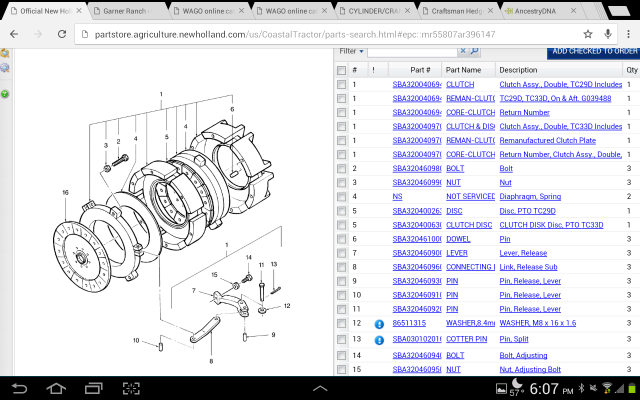This screenshot has width=640, height=400.
Task: Click the browser forward arrow
Action: [x=38, y=34]
